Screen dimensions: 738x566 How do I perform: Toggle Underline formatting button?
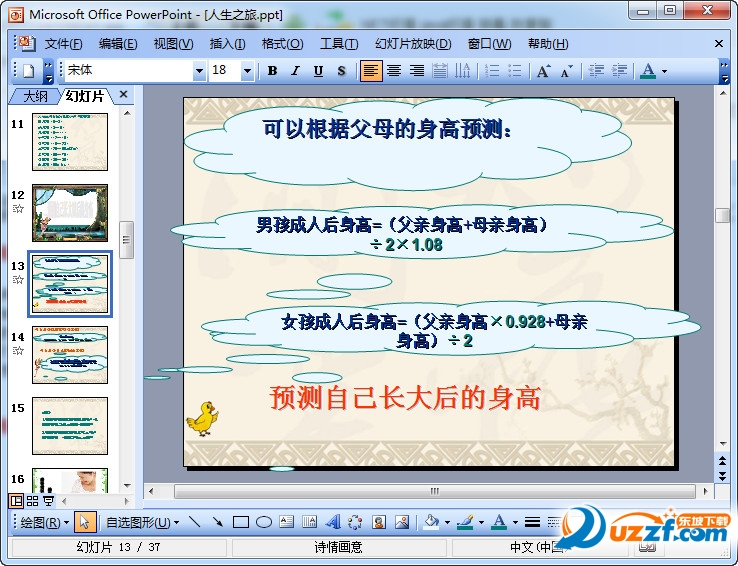click(318, 71)
